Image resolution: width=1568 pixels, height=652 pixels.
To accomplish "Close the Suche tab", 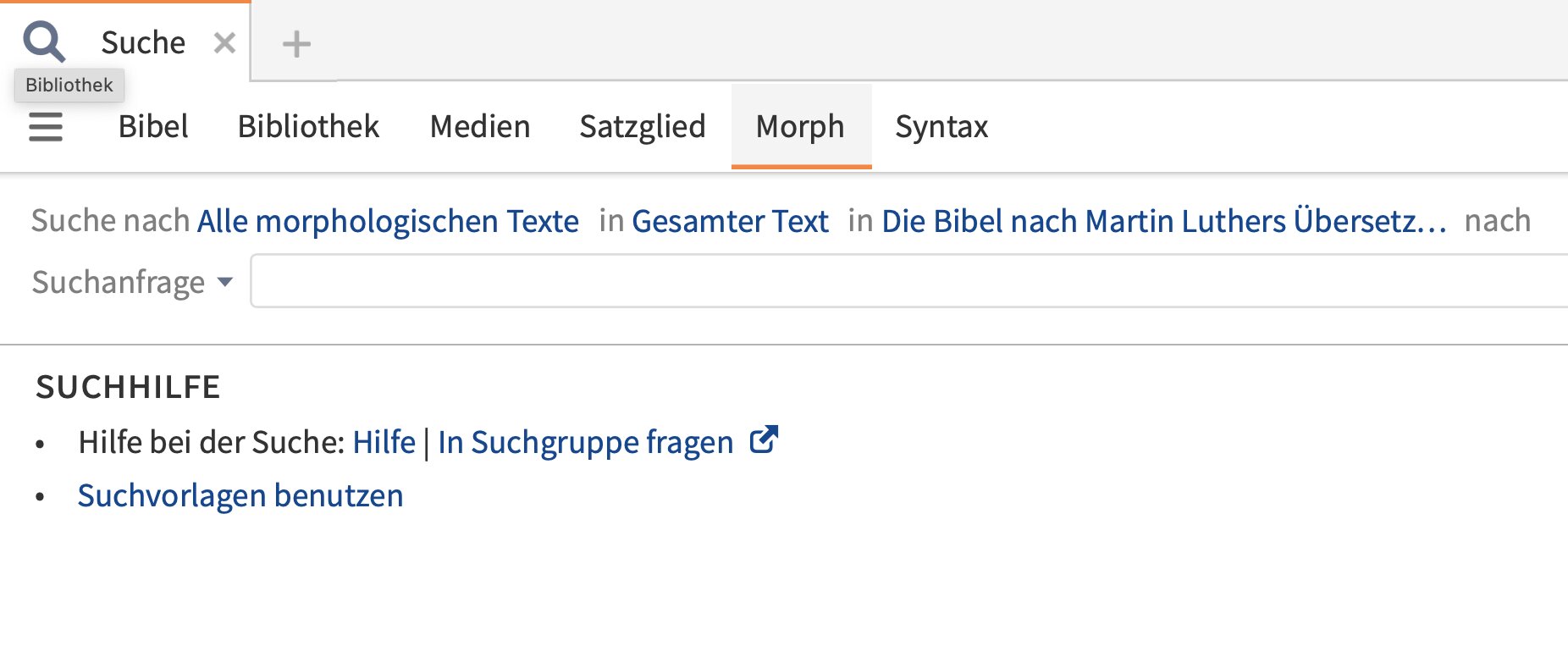I will (224, 42).
